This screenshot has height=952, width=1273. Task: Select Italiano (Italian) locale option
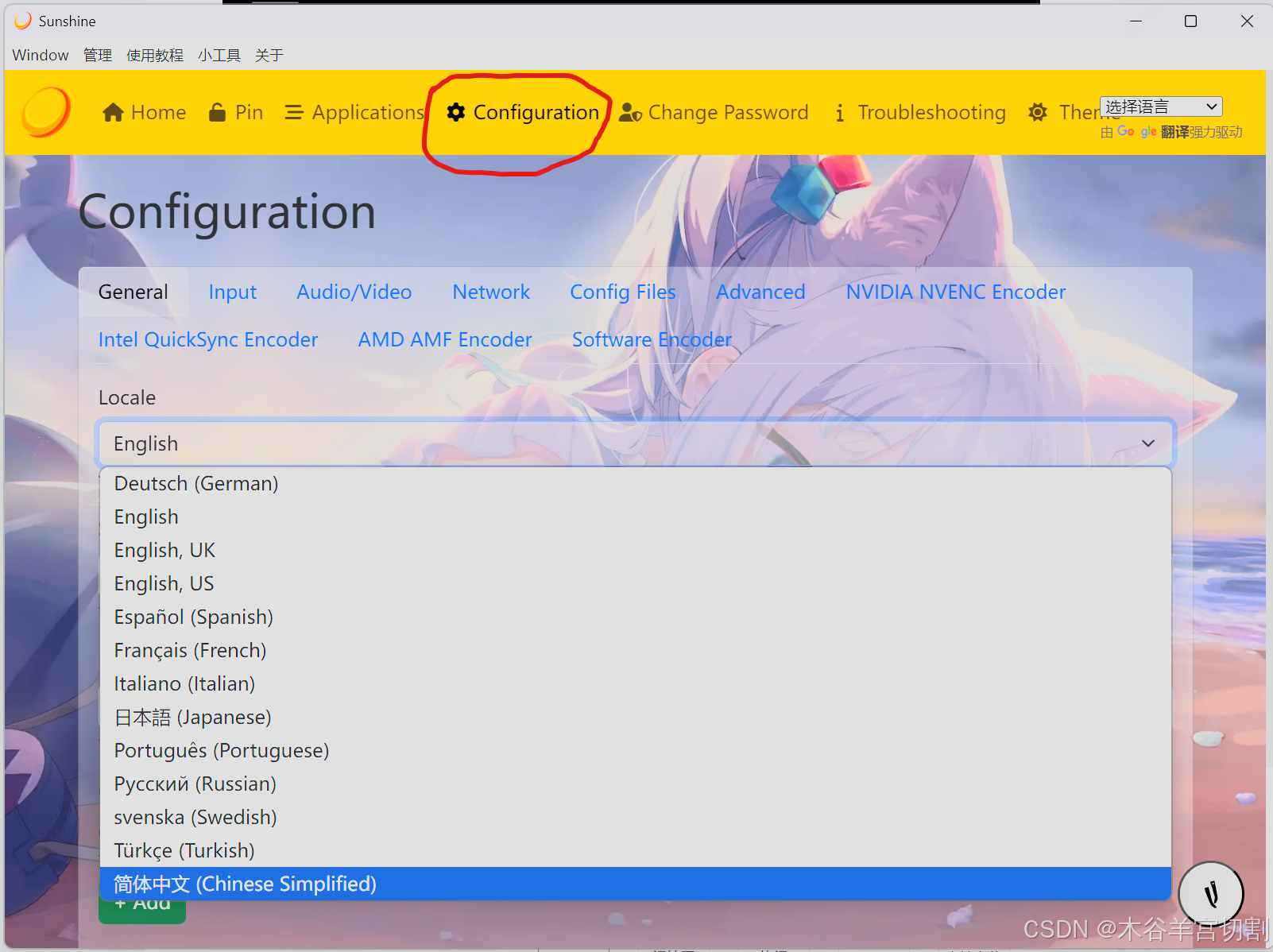[x=635, y=684]
